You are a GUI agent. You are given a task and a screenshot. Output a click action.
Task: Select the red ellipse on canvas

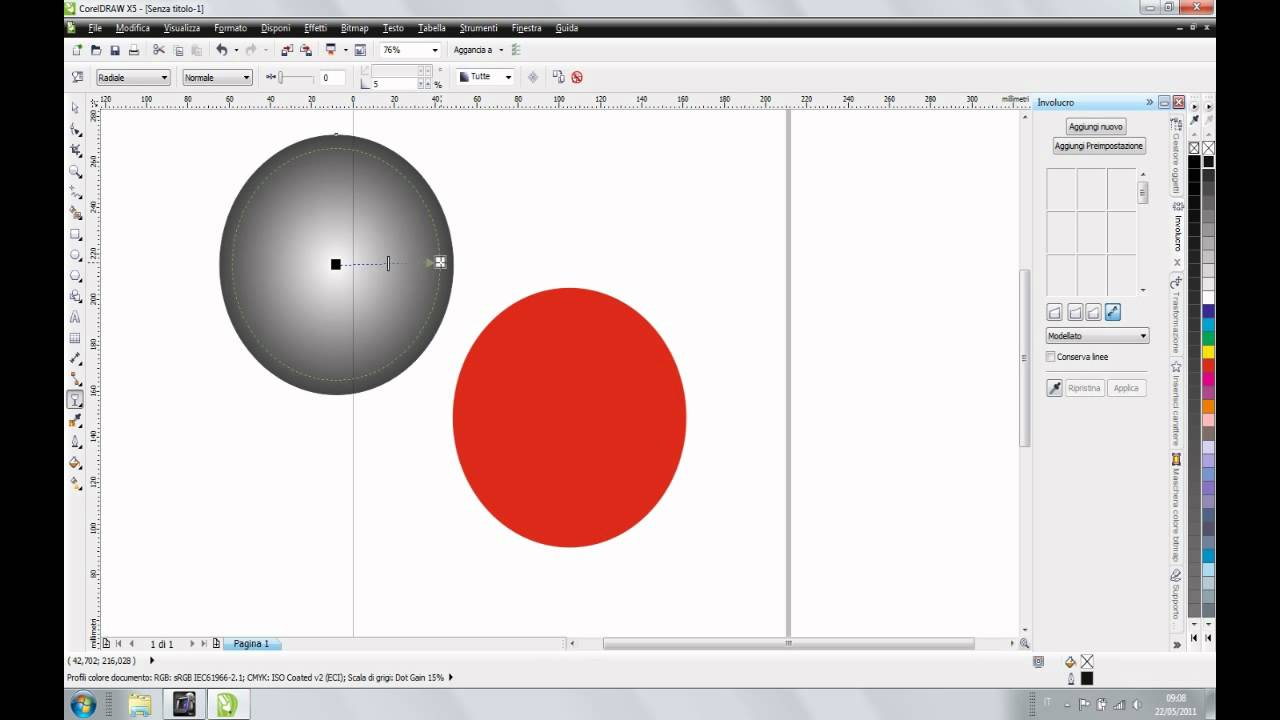point(569,417)
